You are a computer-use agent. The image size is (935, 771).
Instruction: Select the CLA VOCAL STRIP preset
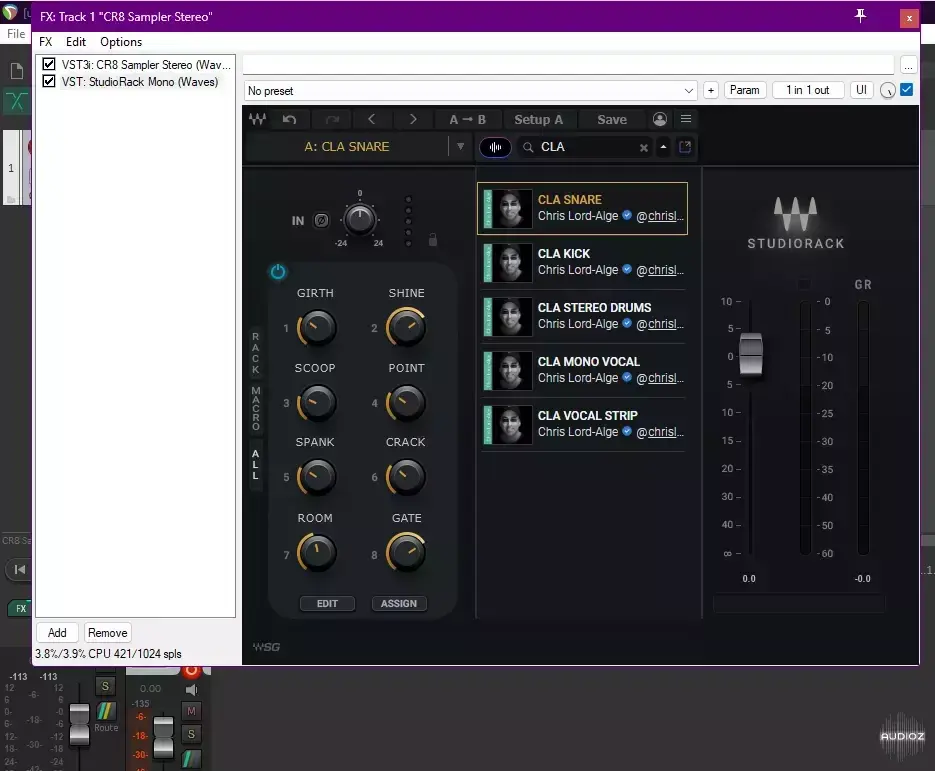pyautogui.click(x=584, y=424)
